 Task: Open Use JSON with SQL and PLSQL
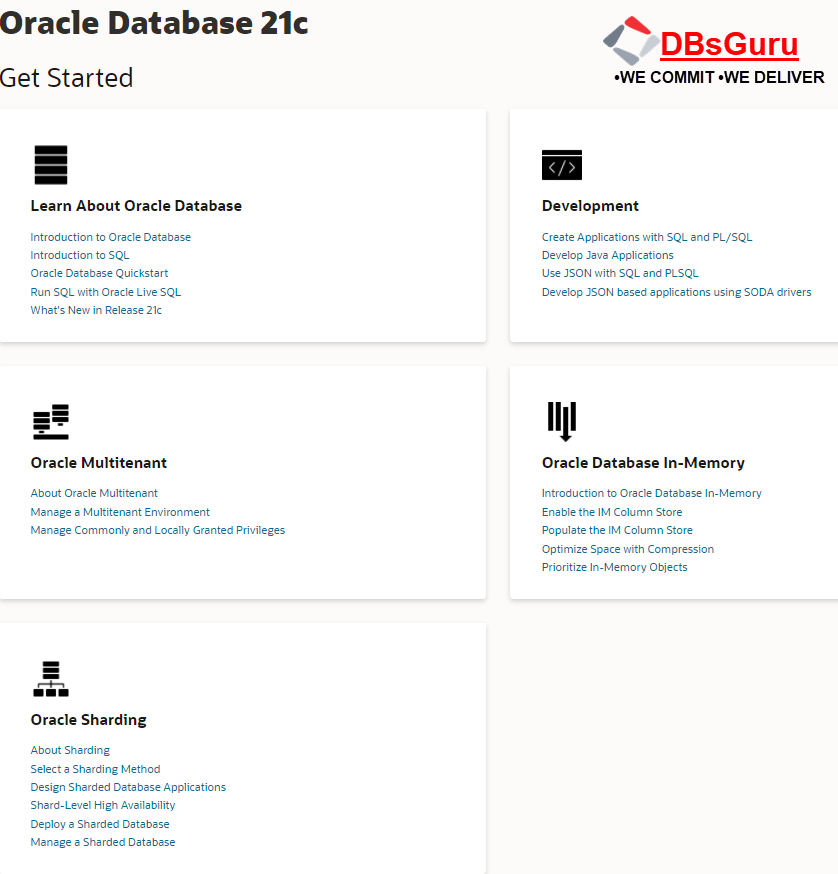point(620,273)
